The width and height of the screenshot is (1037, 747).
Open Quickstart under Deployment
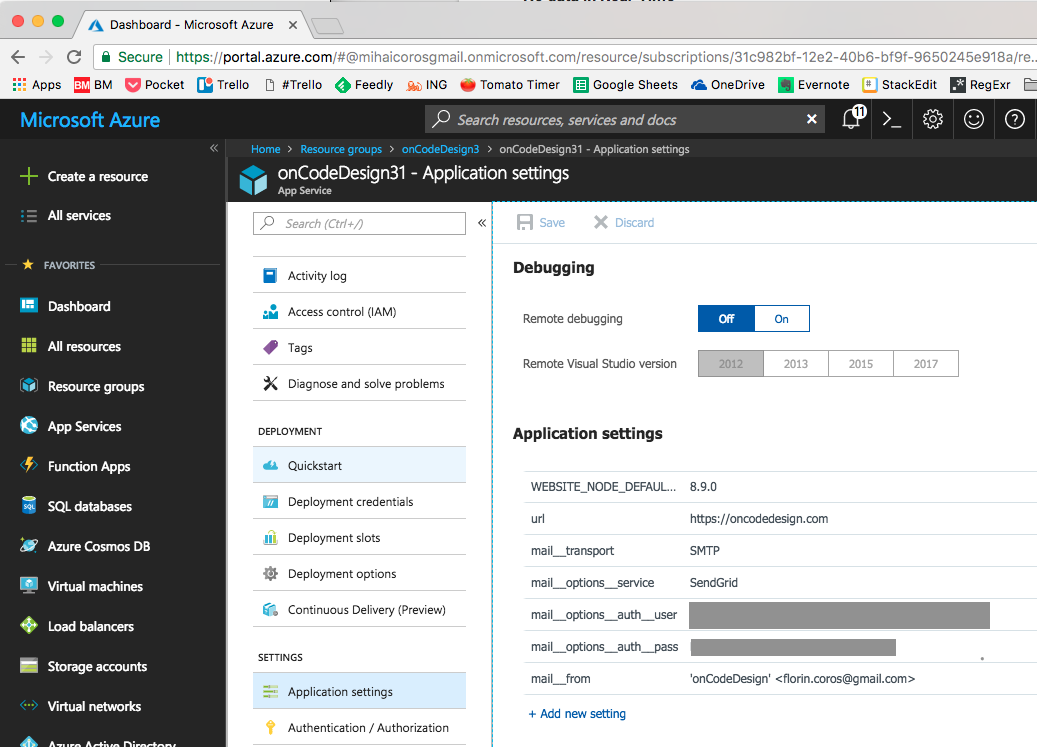(x=359, y=465)
